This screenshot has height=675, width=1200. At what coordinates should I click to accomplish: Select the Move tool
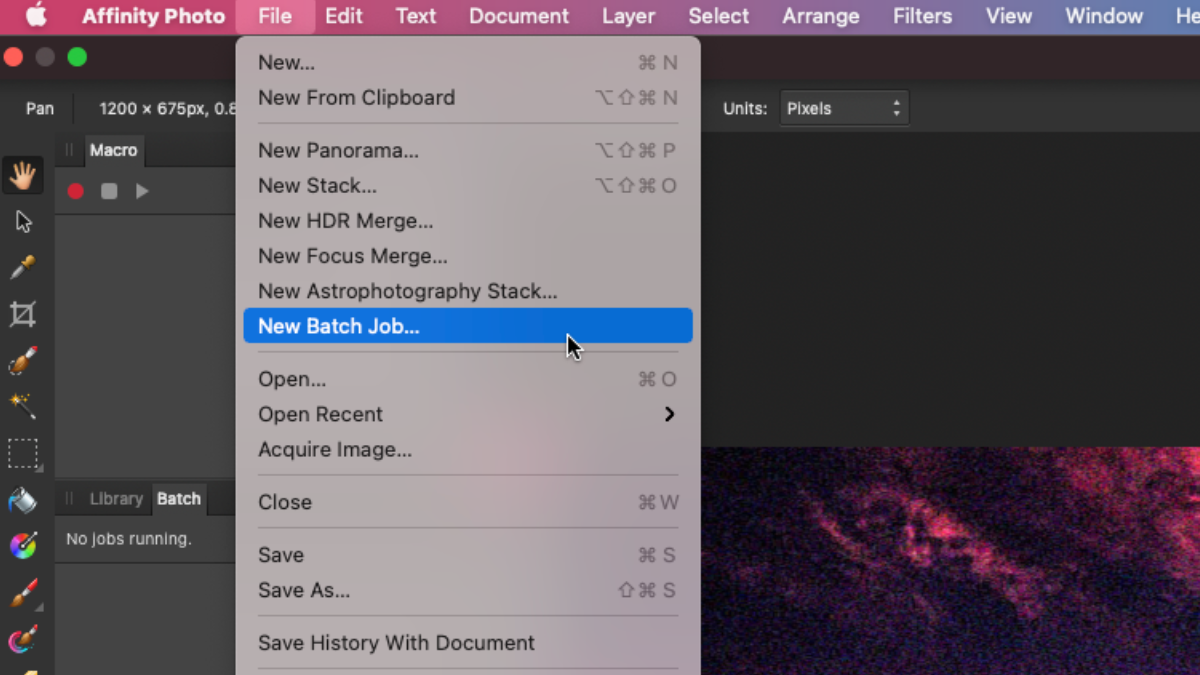click(23, 221)
